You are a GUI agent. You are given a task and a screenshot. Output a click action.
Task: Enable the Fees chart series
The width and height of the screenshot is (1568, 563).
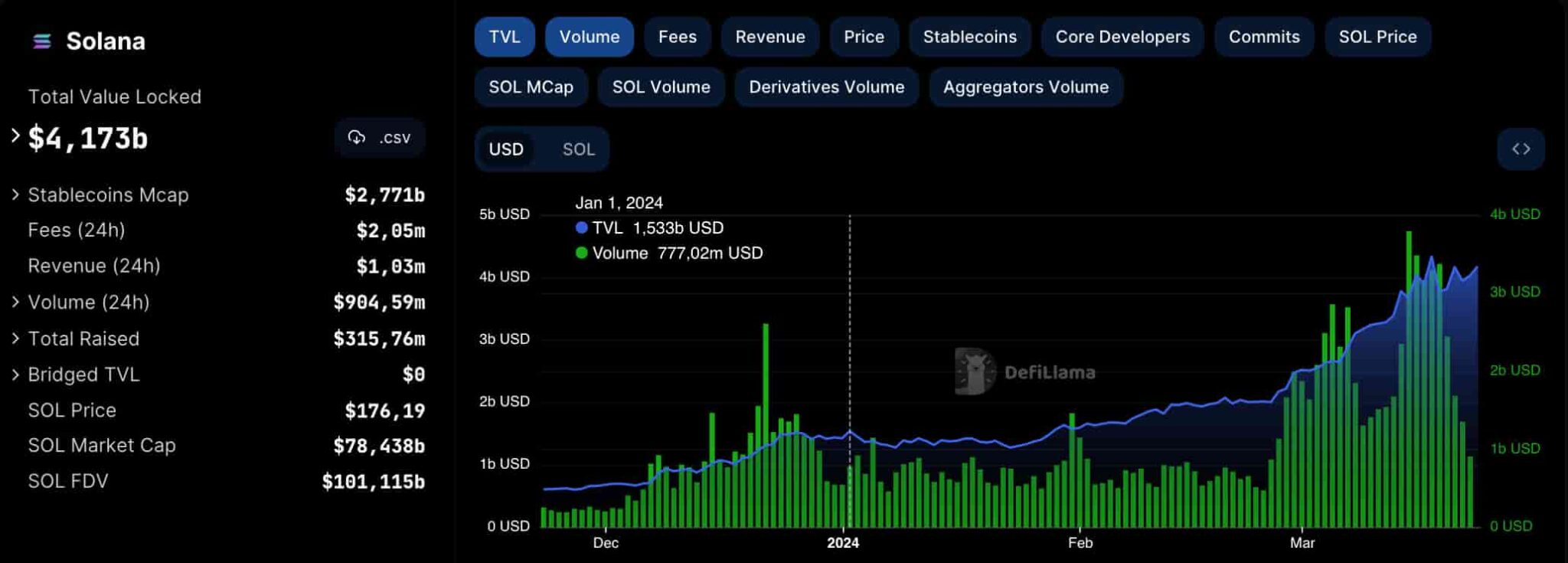click(x=677, y=37)
